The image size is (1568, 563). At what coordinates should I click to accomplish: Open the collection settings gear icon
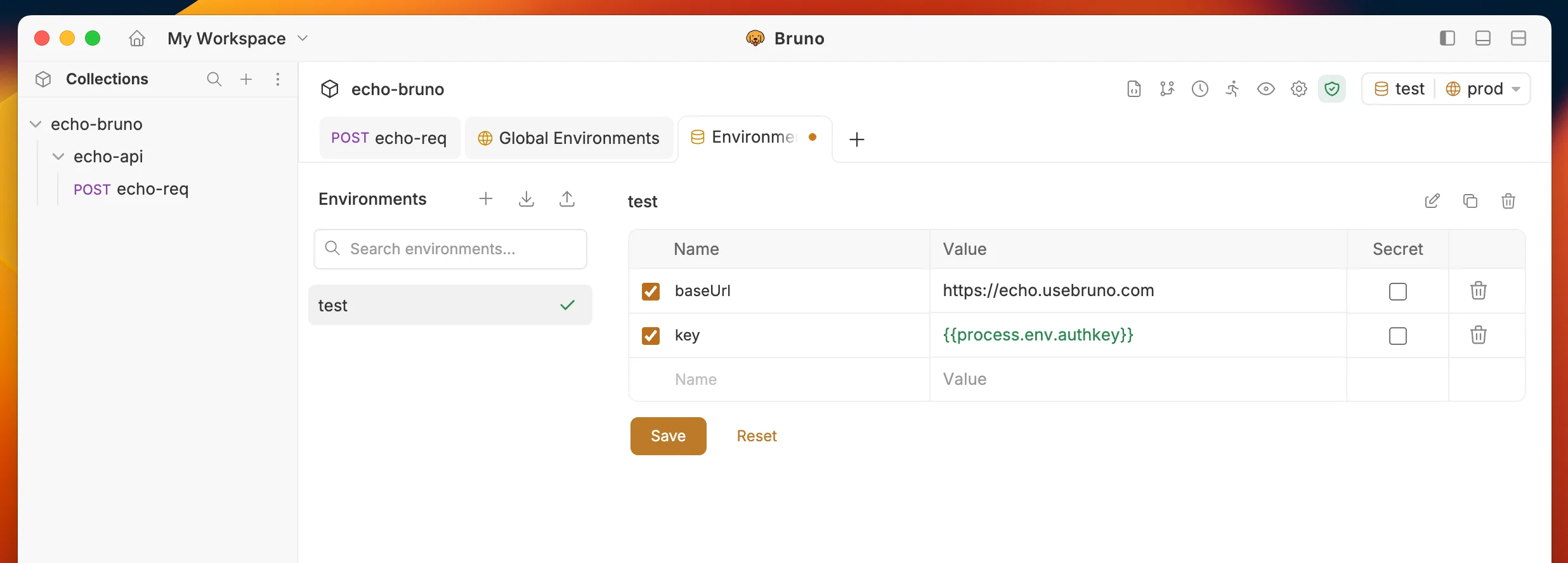point(1298,89)
